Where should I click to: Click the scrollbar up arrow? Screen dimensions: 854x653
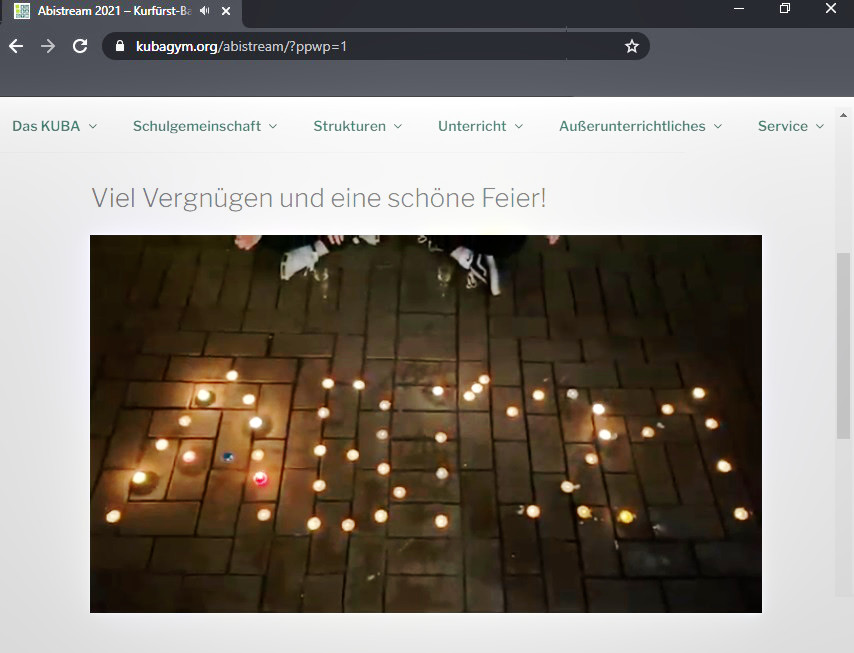[x=843, y=115]
